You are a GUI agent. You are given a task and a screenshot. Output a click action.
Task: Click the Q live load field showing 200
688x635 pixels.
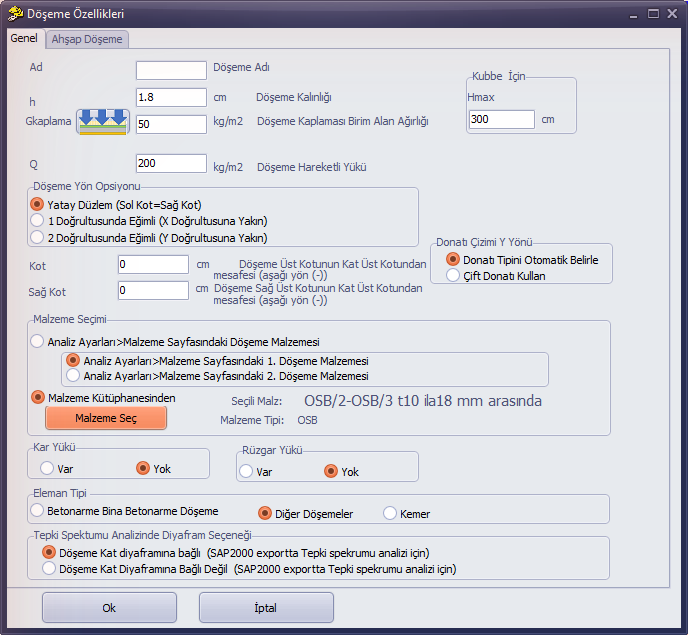point(171,163)
